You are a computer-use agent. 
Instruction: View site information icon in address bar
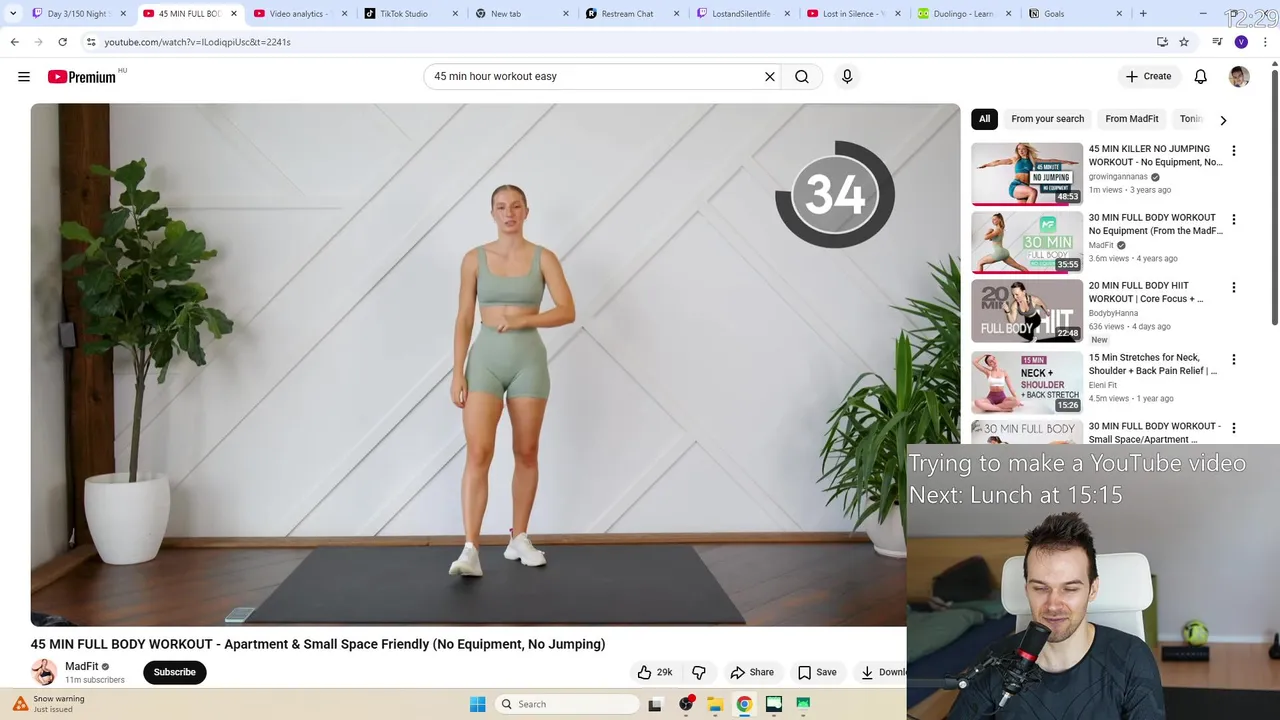91,42
